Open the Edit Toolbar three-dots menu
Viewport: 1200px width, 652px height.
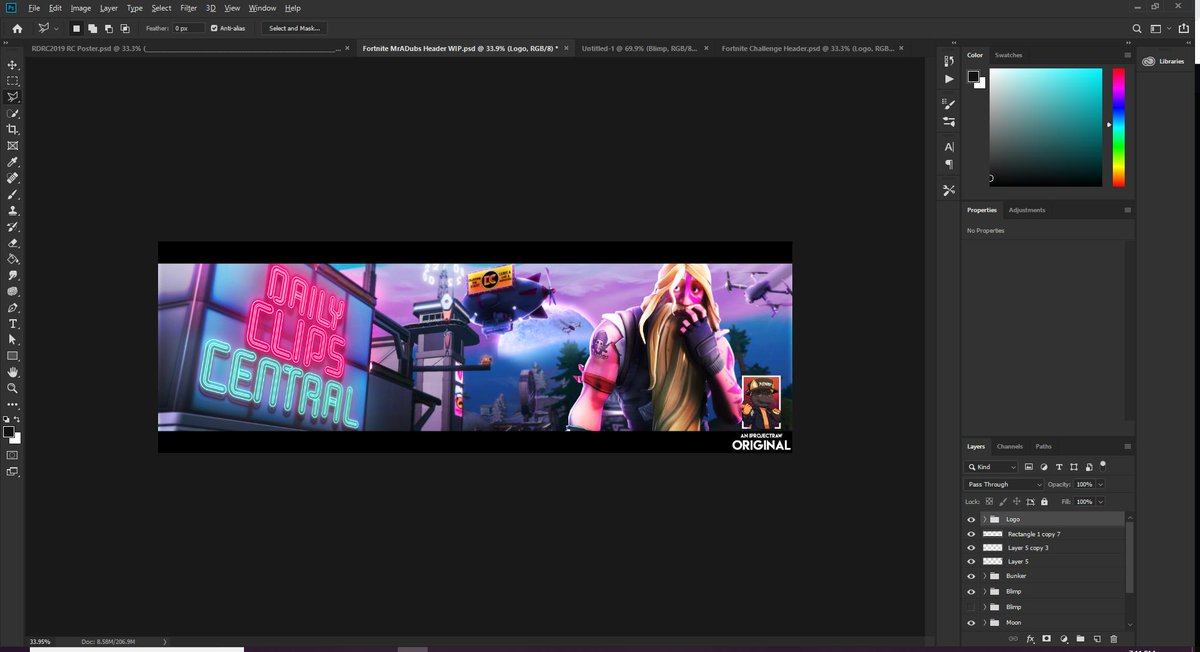coord(13,405)
